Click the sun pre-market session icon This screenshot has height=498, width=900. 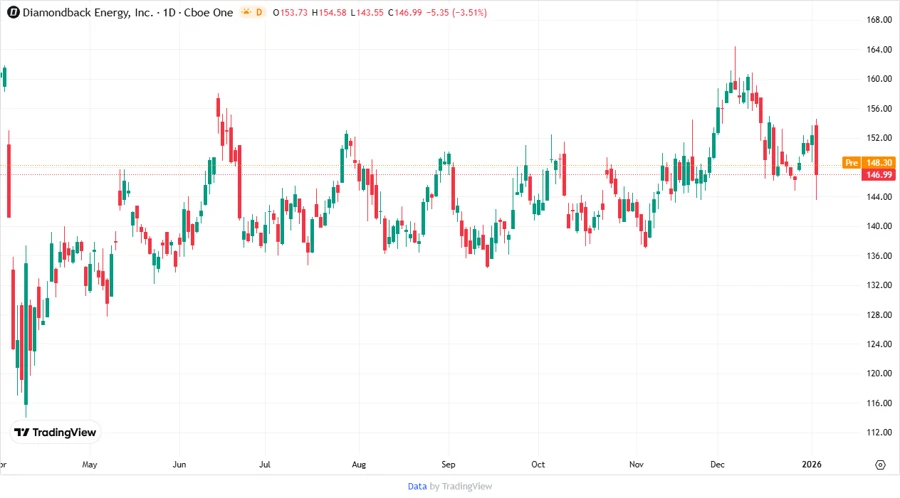(246, 12)
